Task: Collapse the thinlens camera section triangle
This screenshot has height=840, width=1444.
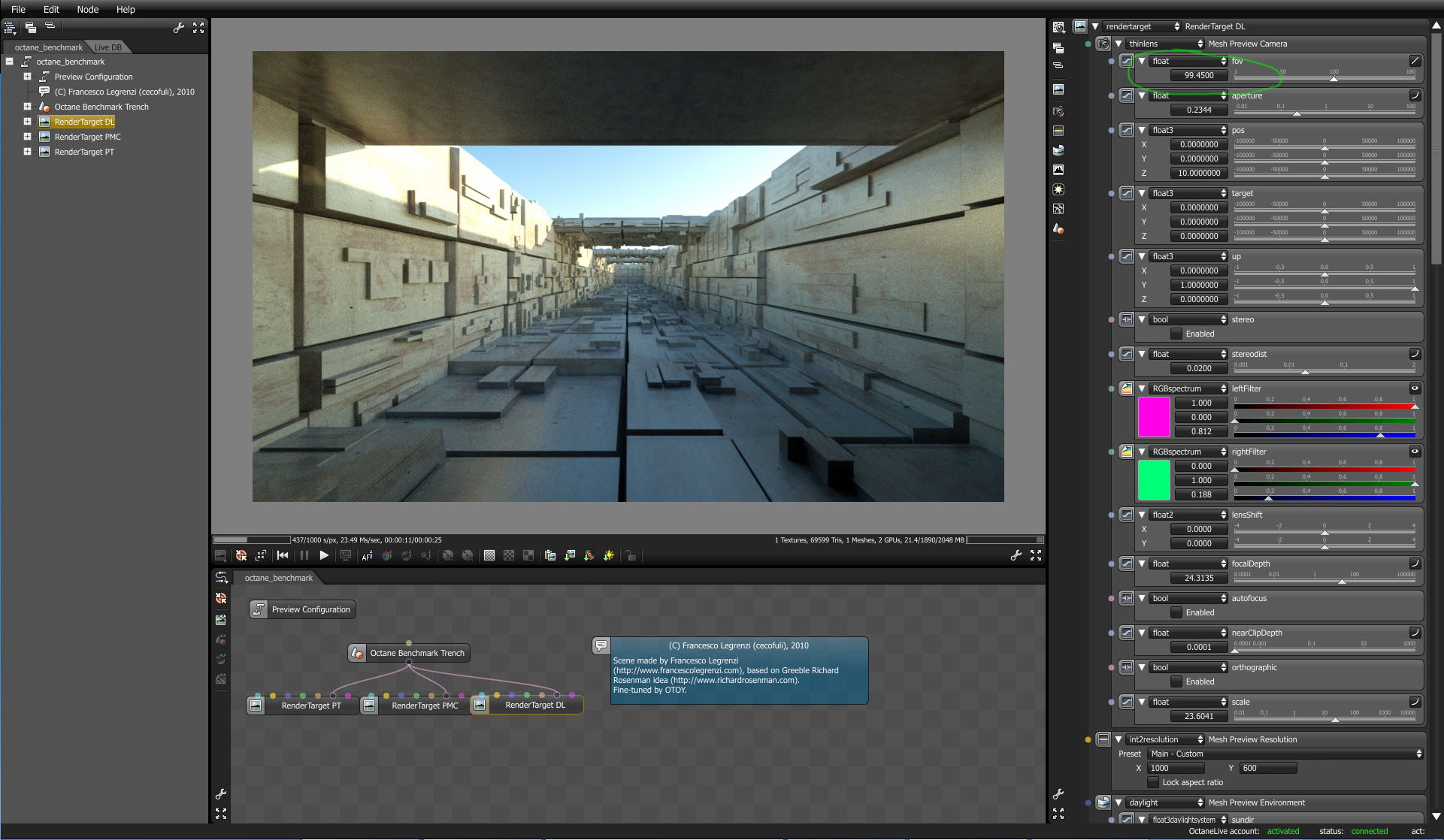Action: pyautogui.click(x=1119, y=44)
